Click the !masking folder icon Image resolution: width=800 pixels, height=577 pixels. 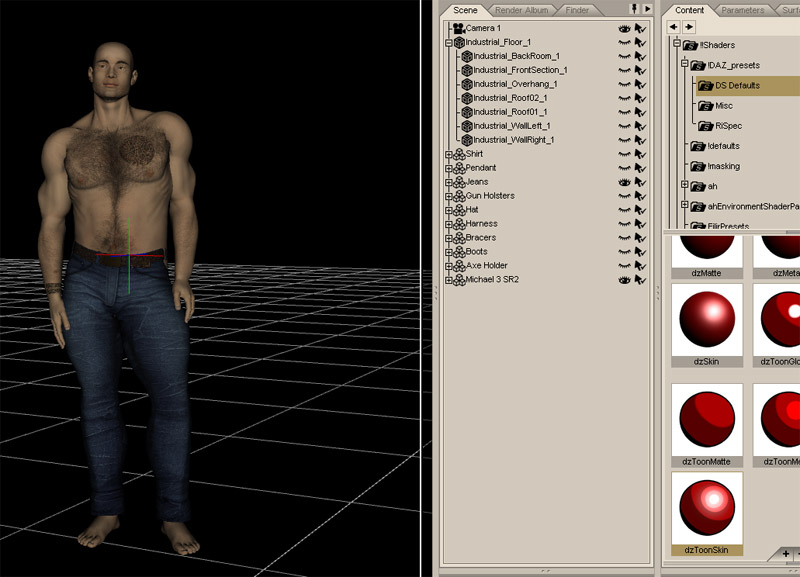tap(698, 166)
